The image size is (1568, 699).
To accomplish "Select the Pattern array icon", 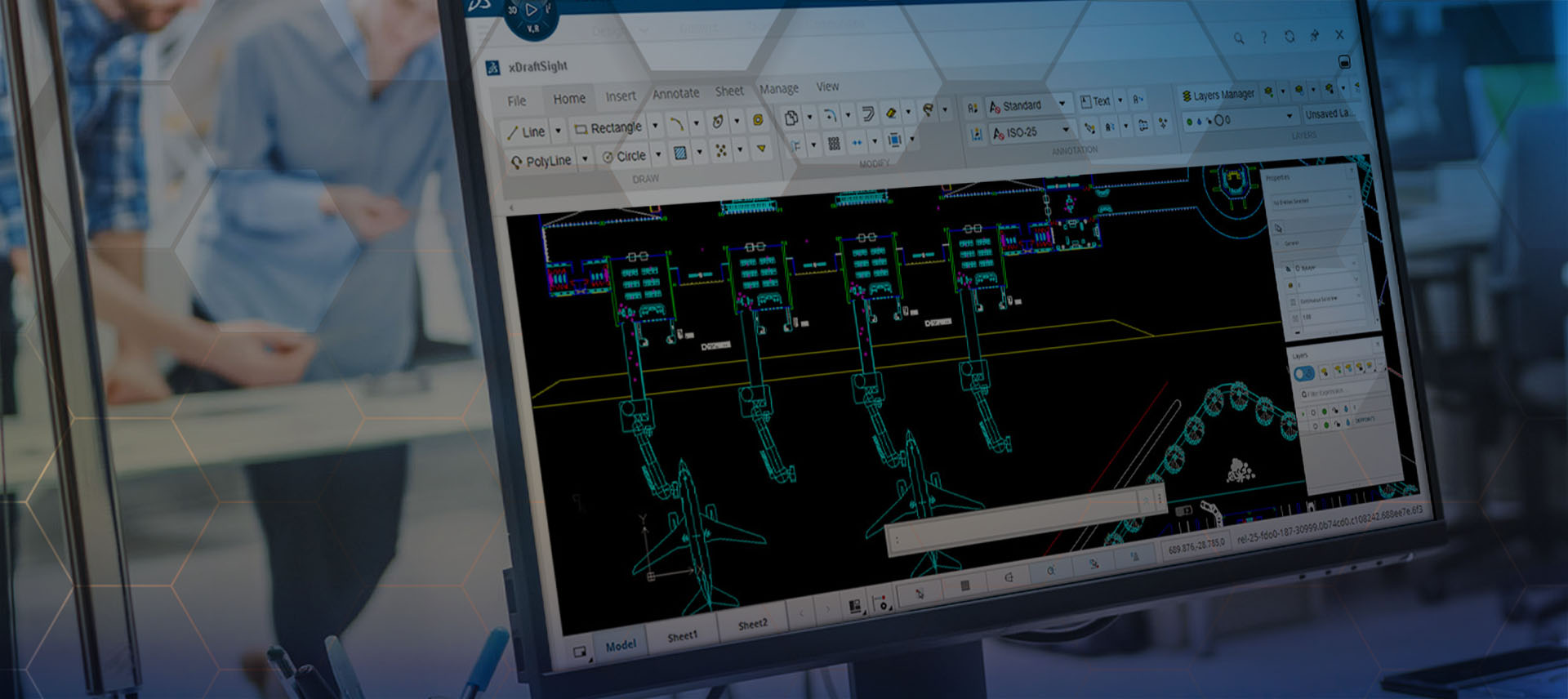I will pos(834,144).
